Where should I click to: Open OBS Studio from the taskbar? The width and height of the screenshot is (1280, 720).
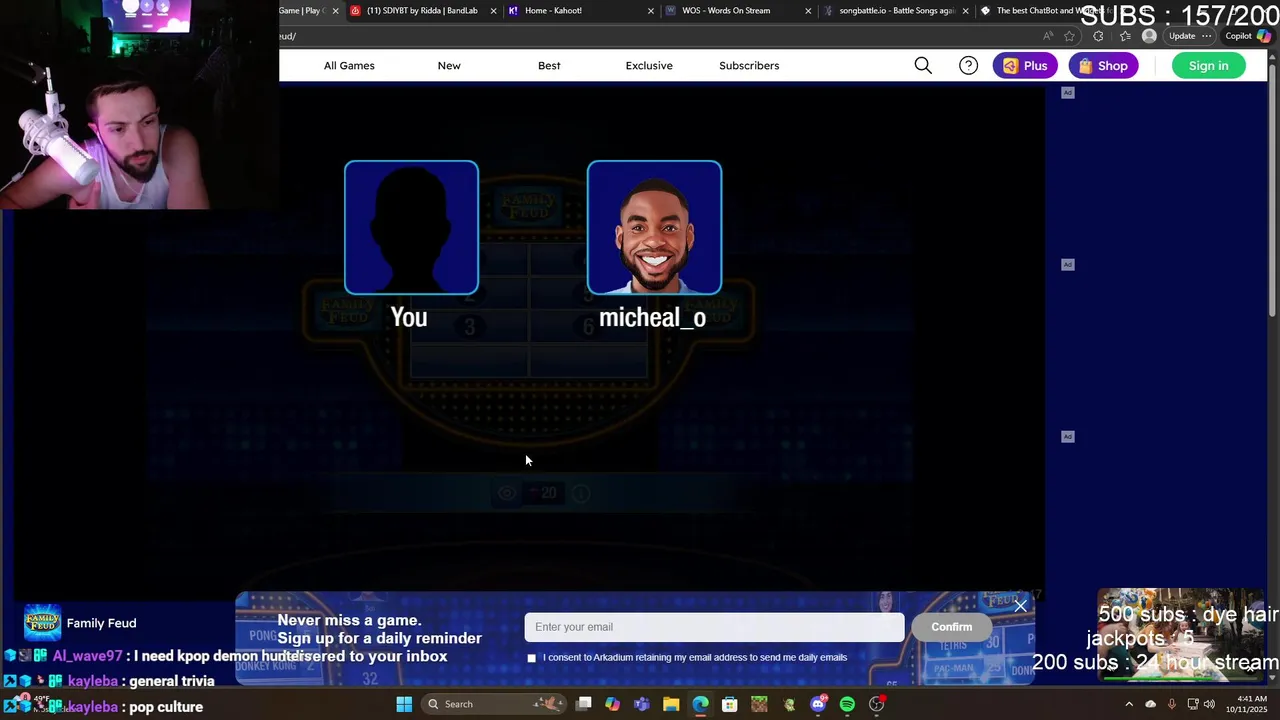(x=877, y=704)
